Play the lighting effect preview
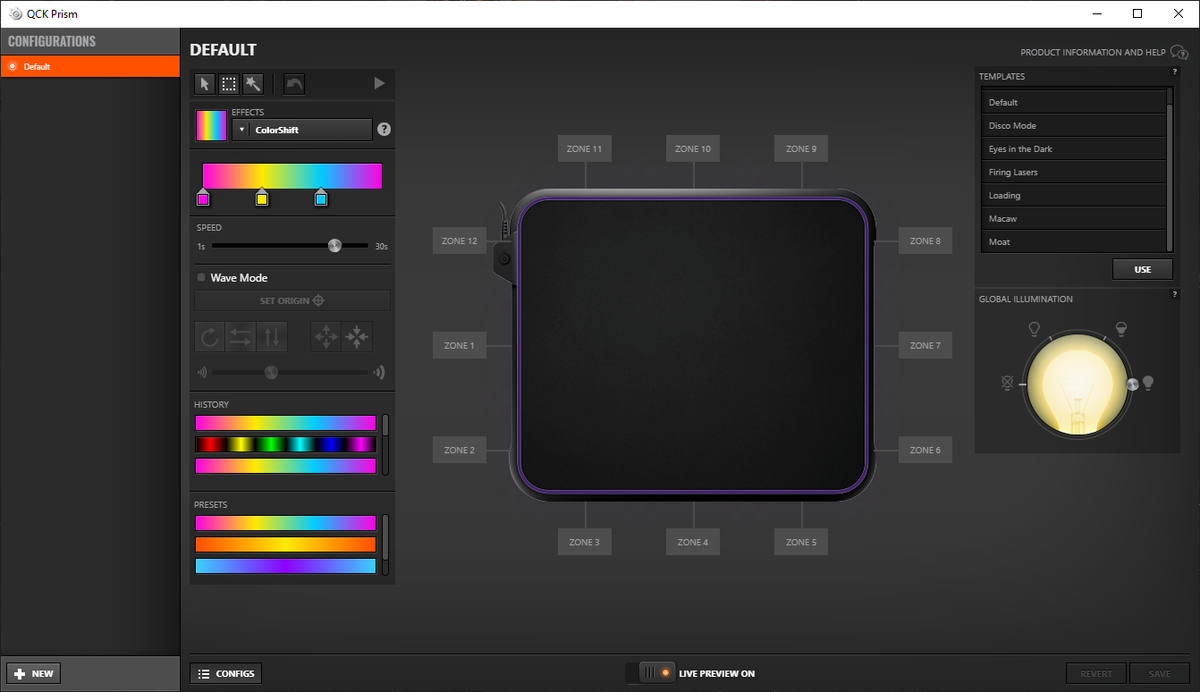 tap(379, 84)
